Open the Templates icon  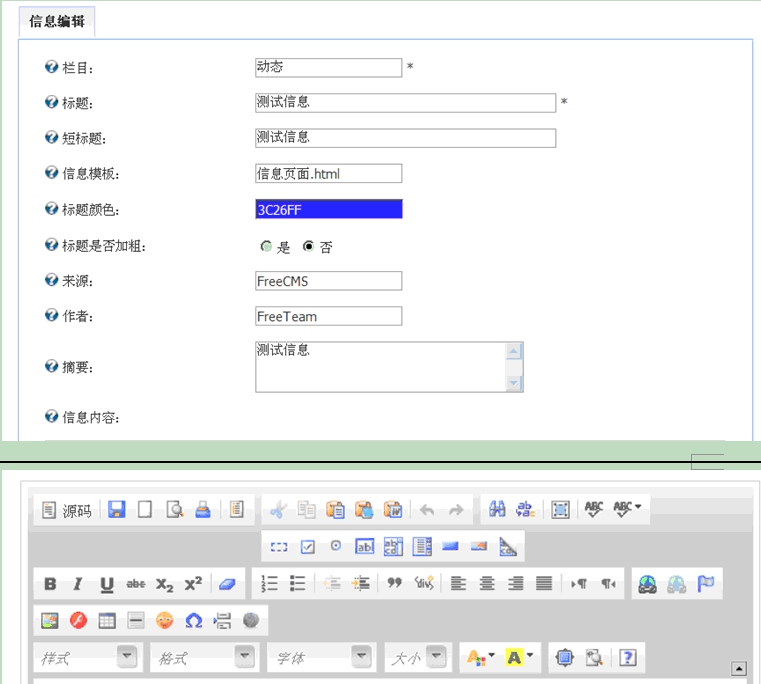[x=237, y=510]
